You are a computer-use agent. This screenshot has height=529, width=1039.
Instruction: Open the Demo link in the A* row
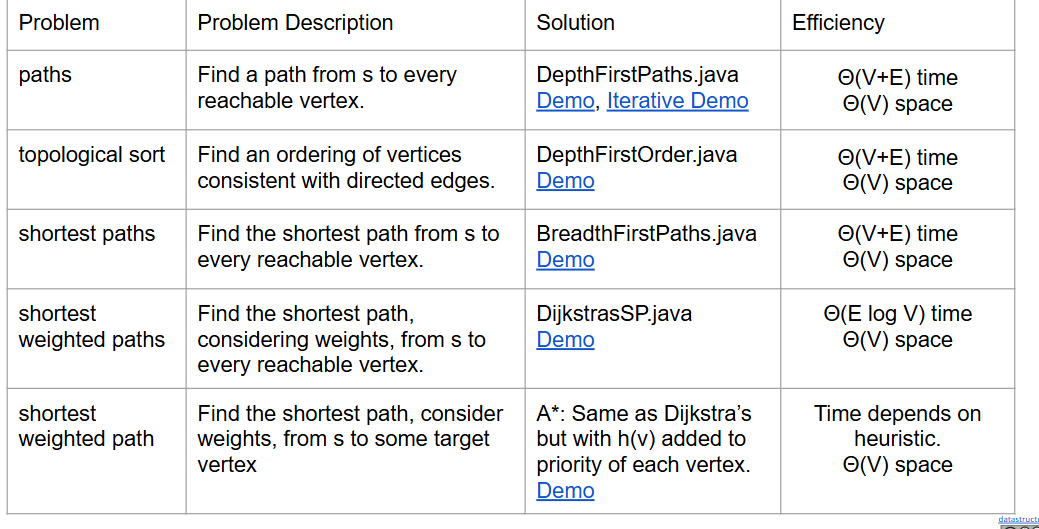click(x=565, y=491)
